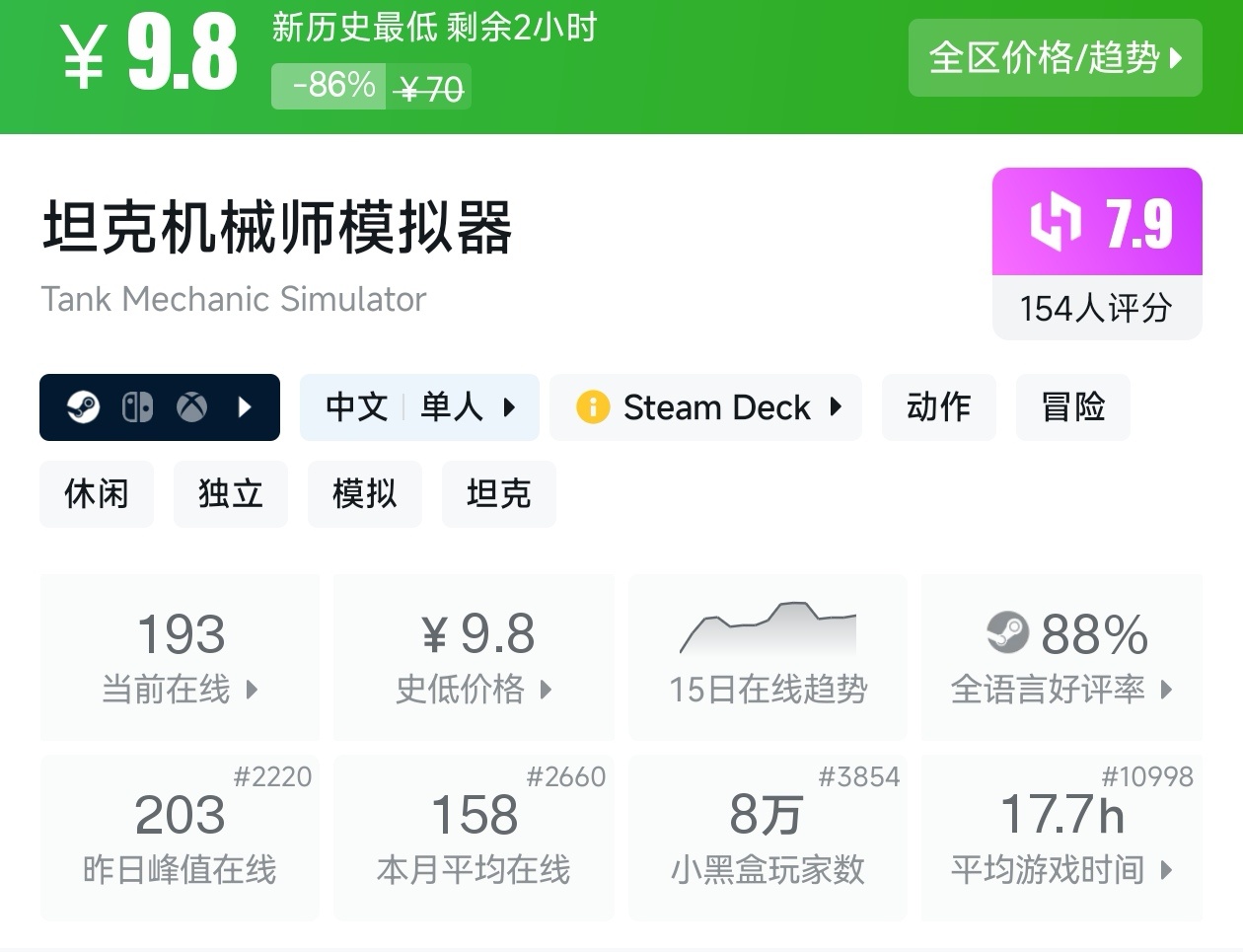Select the 休闲 genre tag
Viewport: 1243px width, 952px height.
97,493
